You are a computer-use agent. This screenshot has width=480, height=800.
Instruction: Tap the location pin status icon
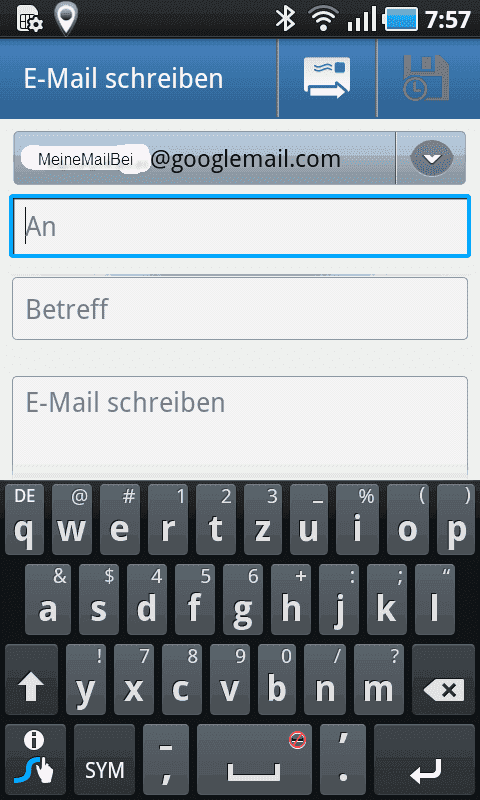(66, 19)
